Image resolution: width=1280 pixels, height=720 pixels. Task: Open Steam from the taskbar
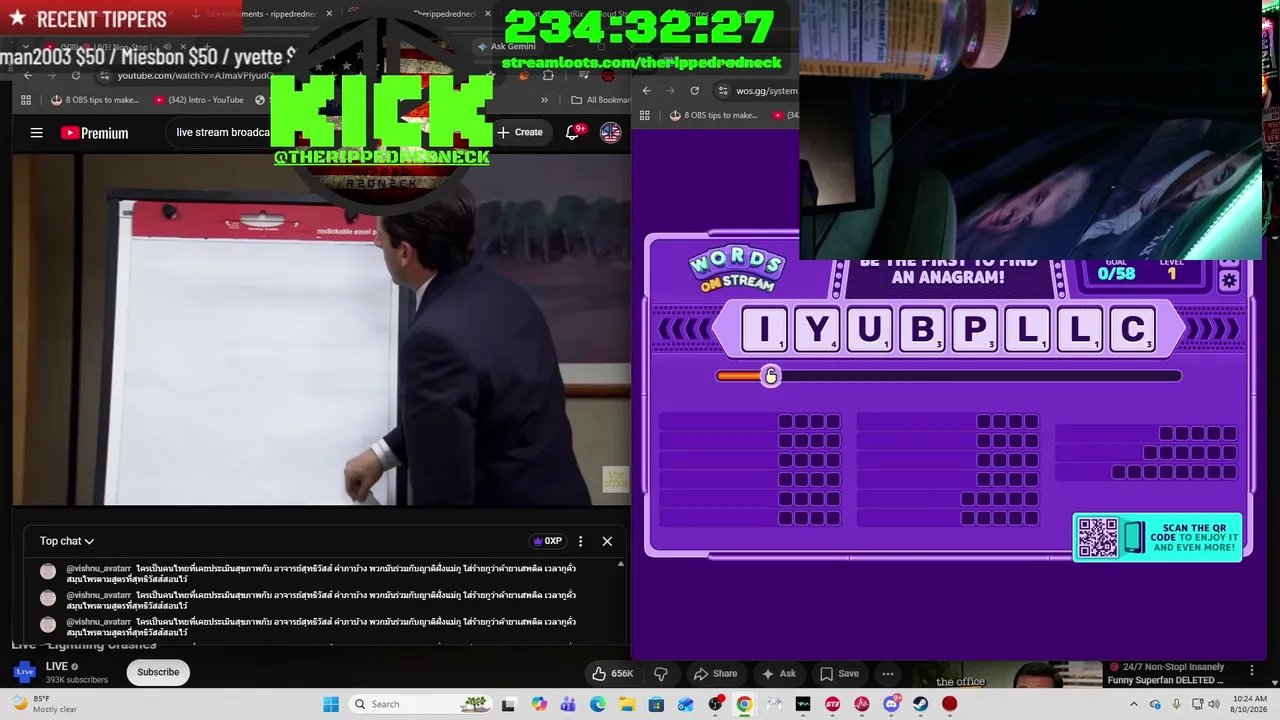(x=920, y=704)
